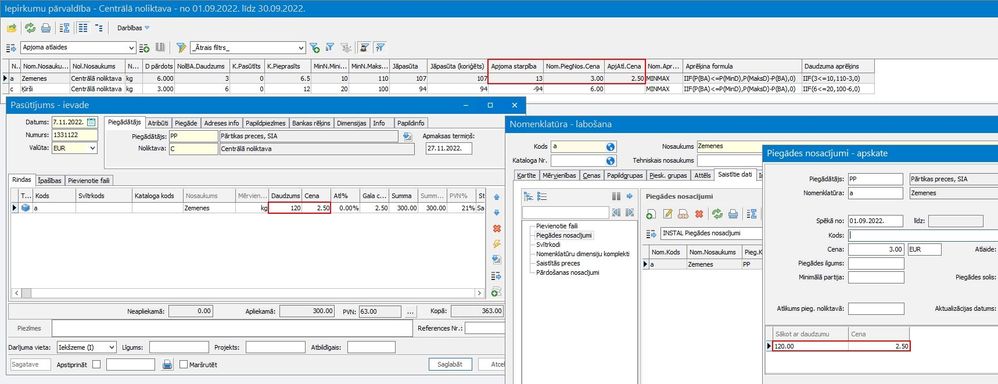Open the date picker next to Datums
This screenshot has width=998, height=384.
[92, 122]
